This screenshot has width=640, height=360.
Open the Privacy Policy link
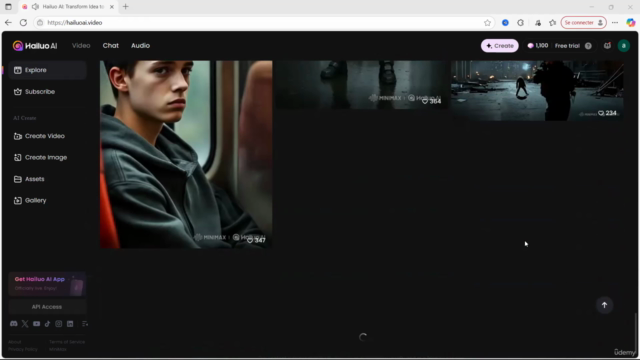click(x=23, y=349)
